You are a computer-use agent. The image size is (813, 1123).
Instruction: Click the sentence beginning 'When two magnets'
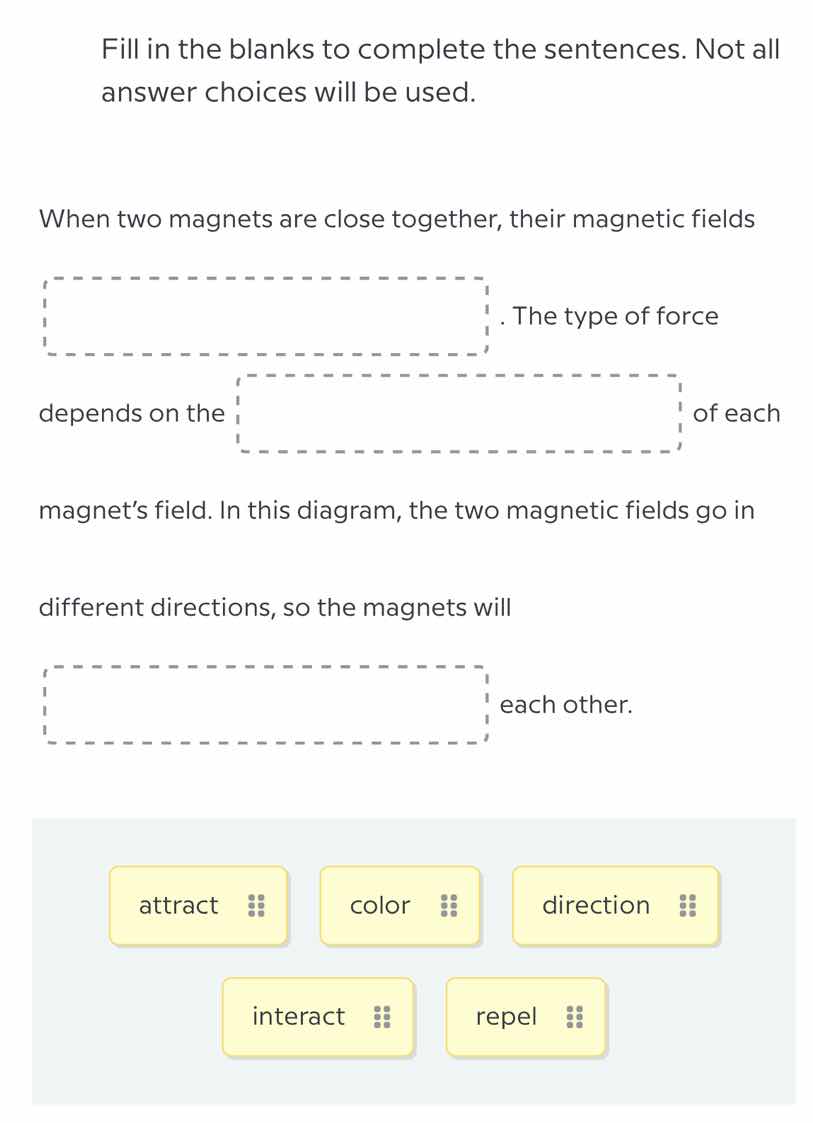click(x=397, y=219)
